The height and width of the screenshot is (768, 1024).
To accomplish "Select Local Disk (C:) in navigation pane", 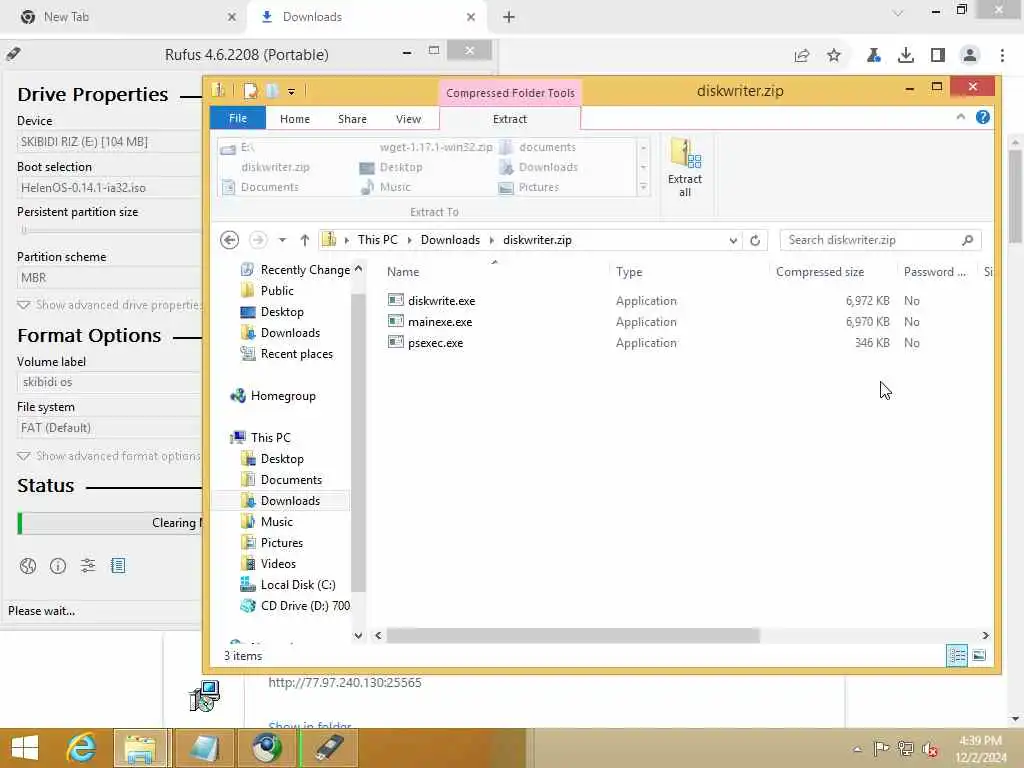I will (298, 585).
